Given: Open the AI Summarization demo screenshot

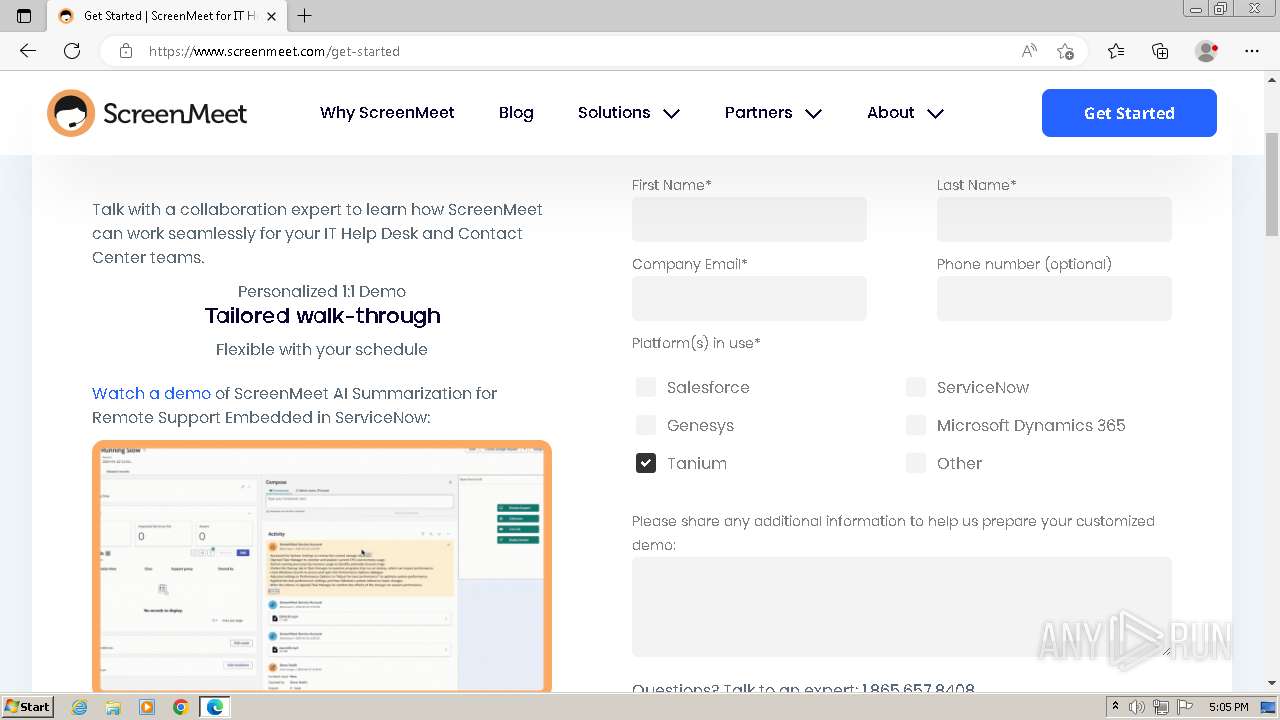Looking at the screenshot, I should click(x=322, y=566).
